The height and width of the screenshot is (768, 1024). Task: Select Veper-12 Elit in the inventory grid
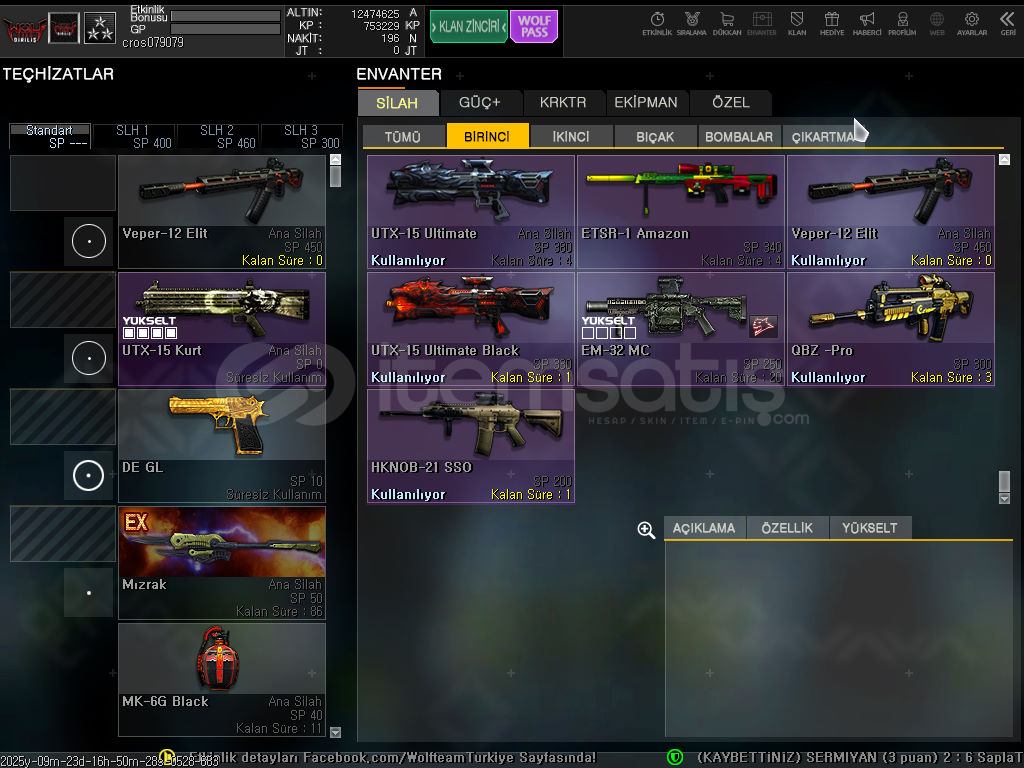click(x=891, y=212)
